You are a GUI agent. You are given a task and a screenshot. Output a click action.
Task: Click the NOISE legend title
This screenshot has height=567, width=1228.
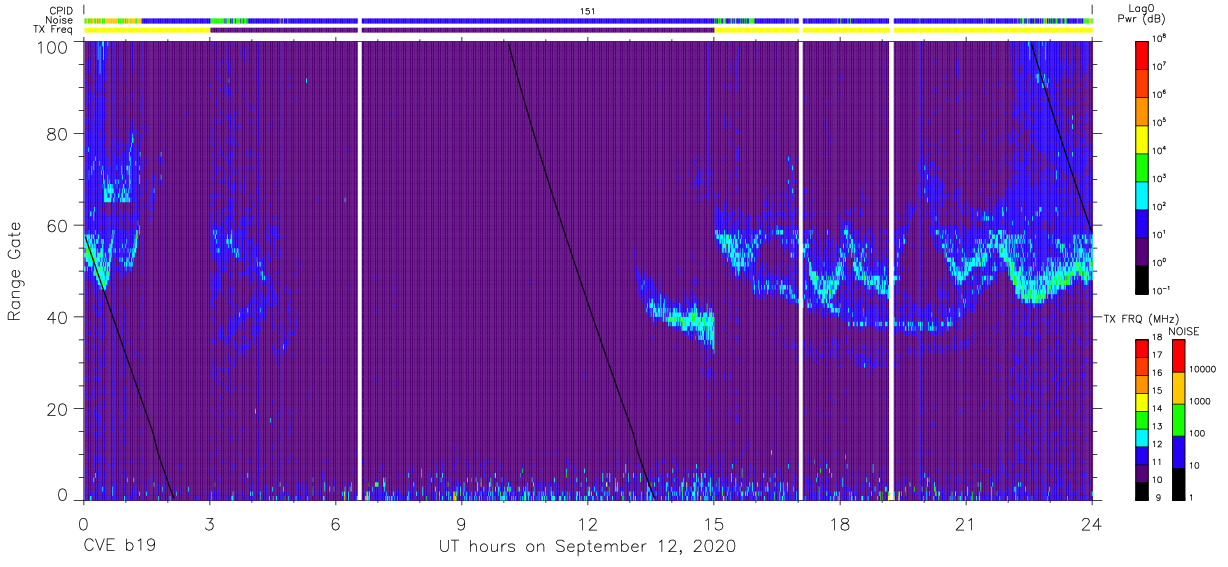(1184, 330)
